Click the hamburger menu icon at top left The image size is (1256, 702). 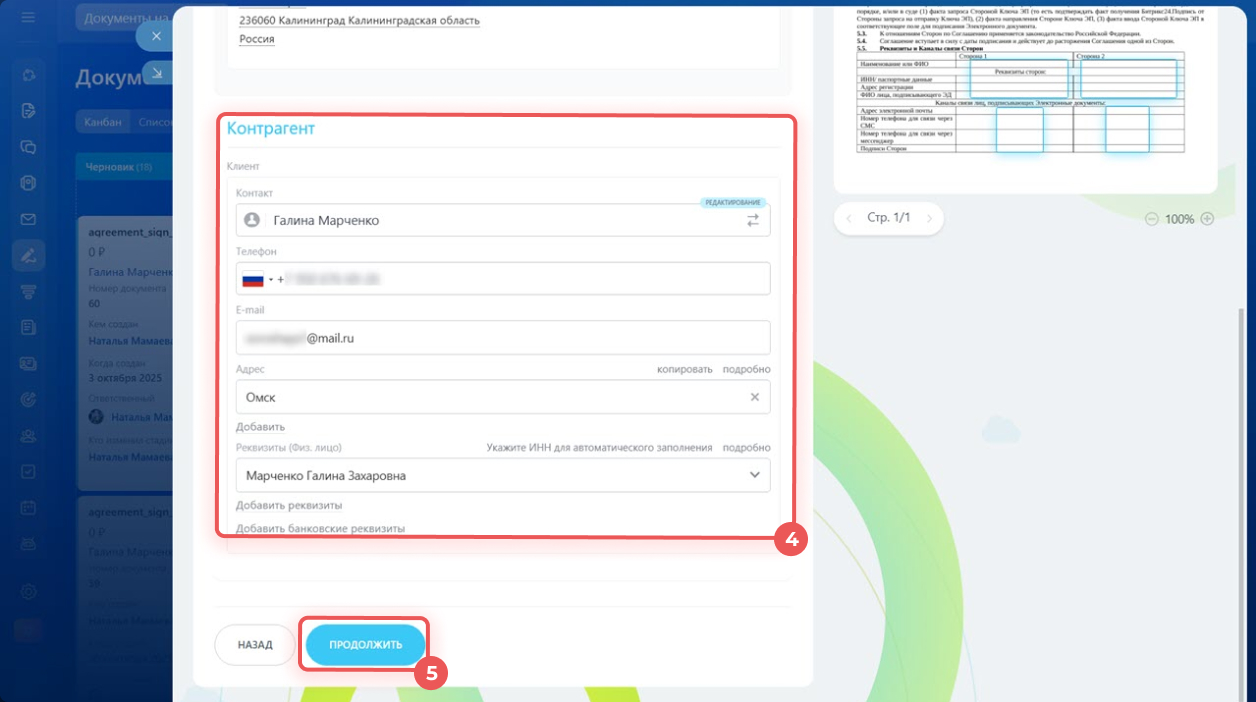28,18
